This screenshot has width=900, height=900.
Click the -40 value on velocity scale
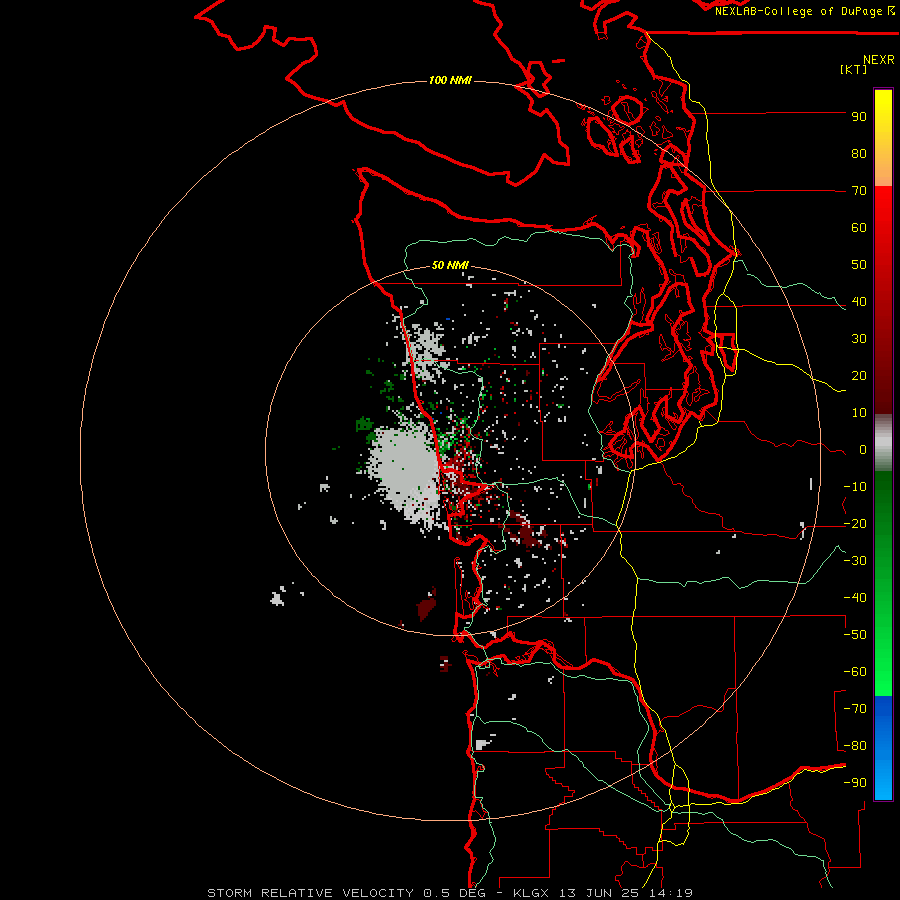[855, 598]
